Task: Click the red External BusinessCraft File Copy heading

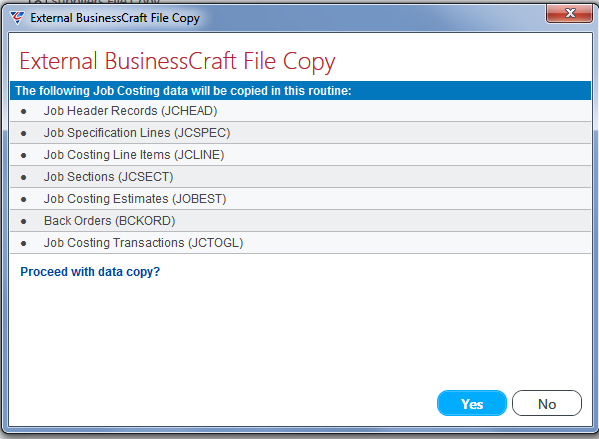Action: (177, 61)
